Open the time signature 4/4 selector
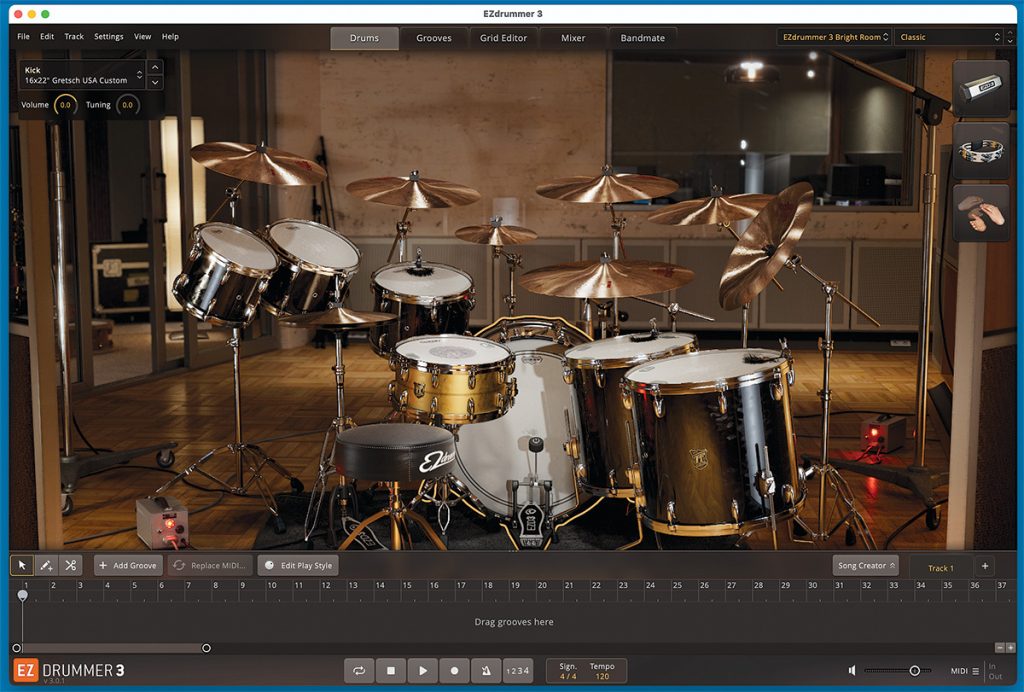 click(568, 671)
